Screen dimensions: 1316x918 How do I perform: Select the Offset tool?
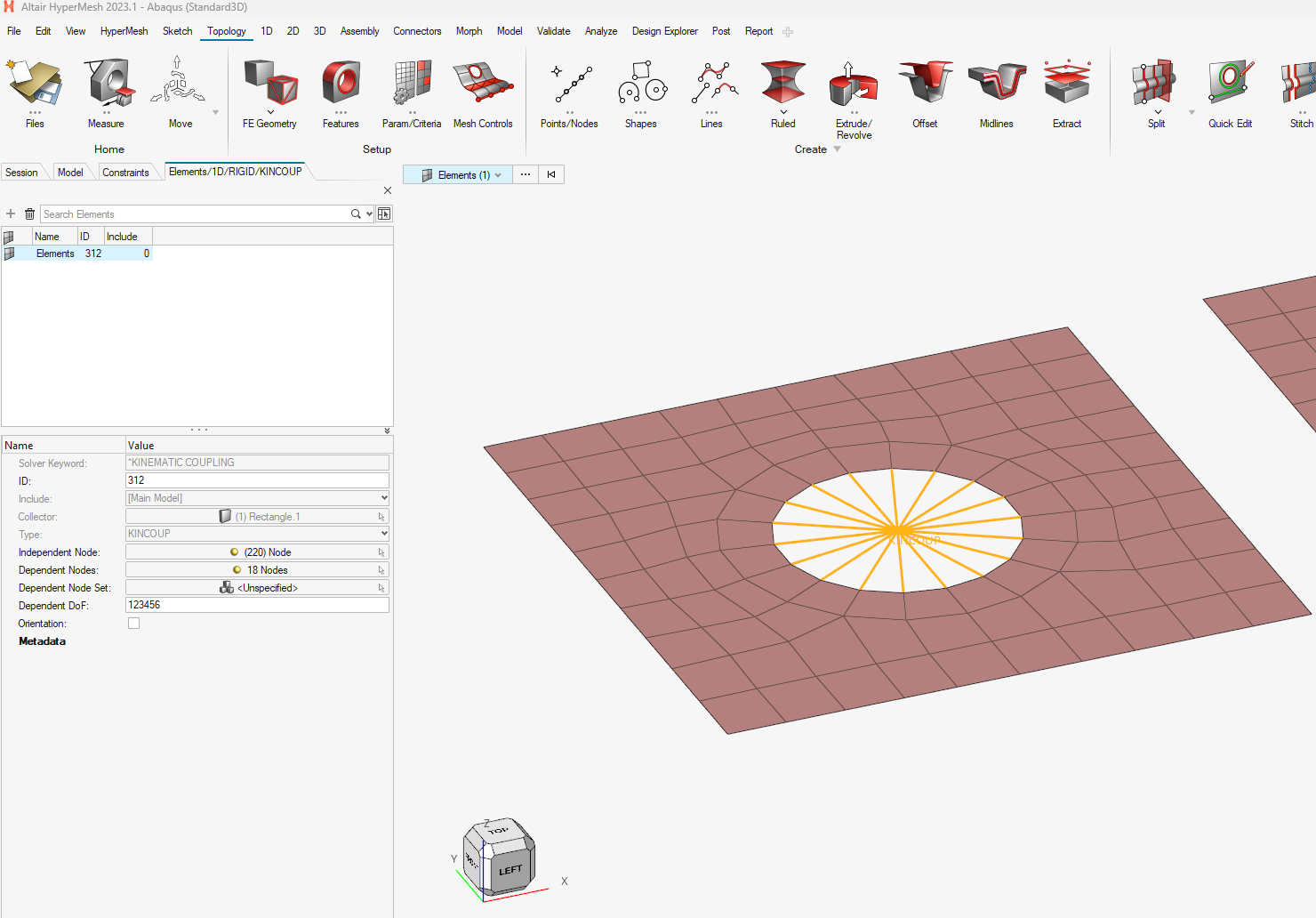click(x=925, y=93)
